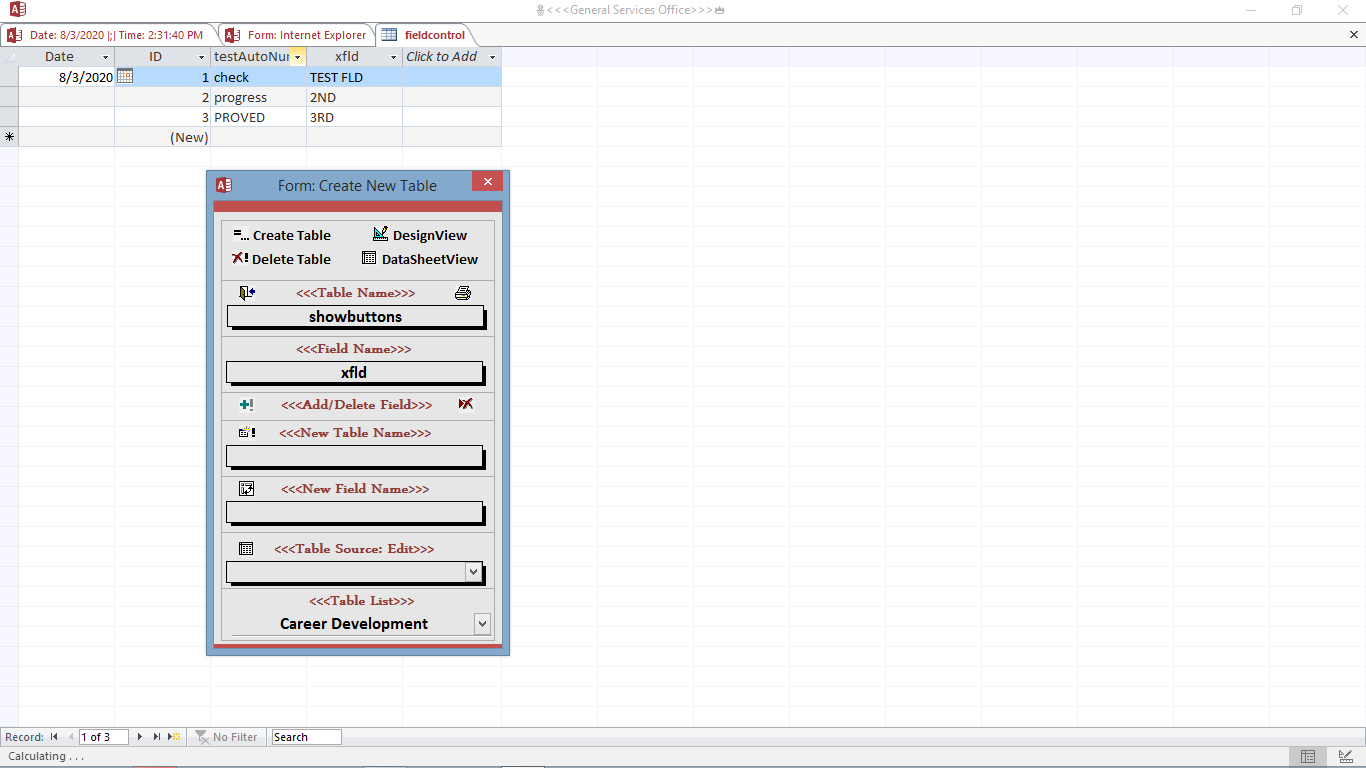The width and height of the screenshot is (1366, 768).
Task: Click the date cell 8/3/2020
Action: (x=66, y=77)
